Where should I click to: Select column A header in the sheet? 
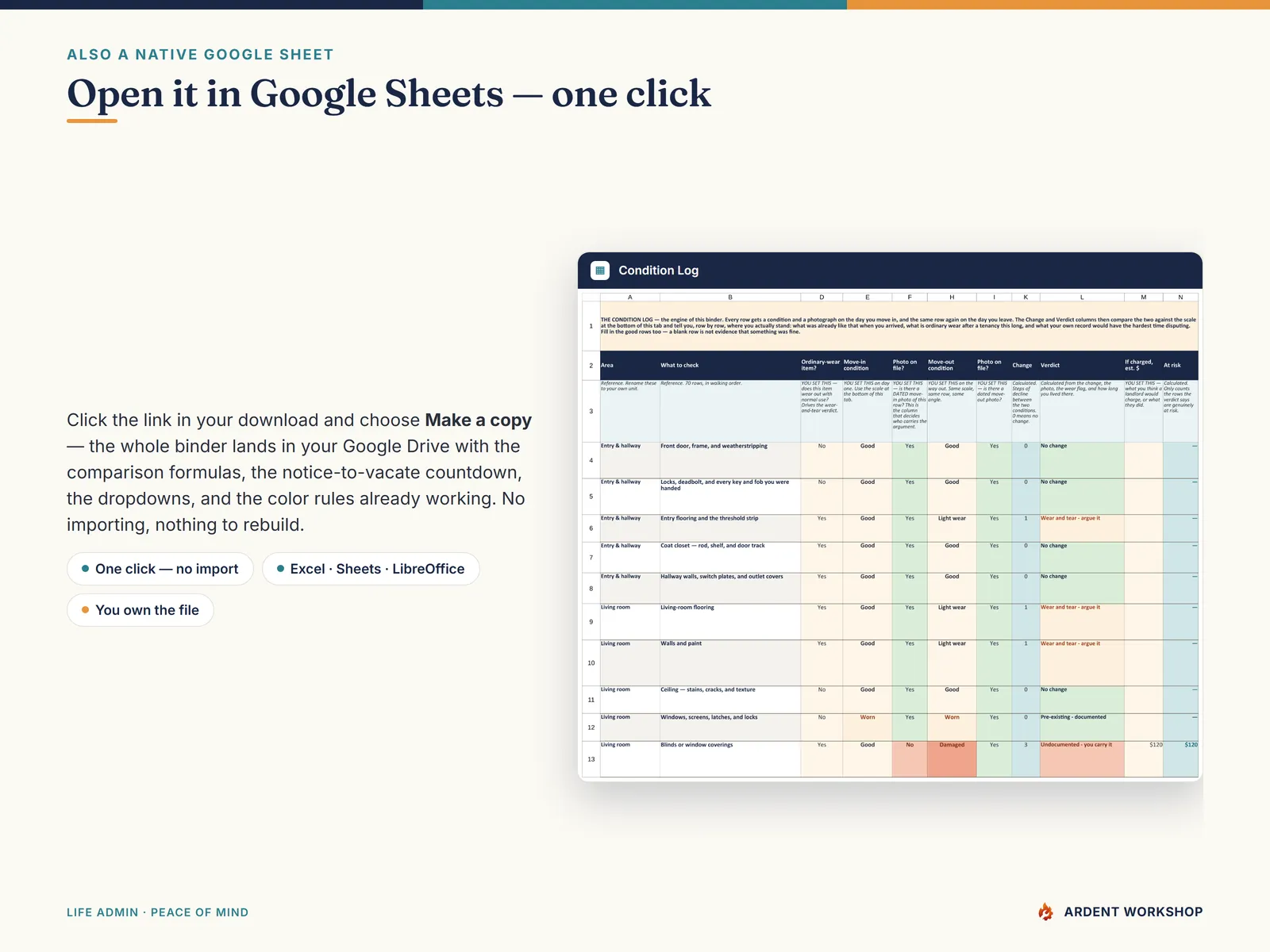pos(630,297)
